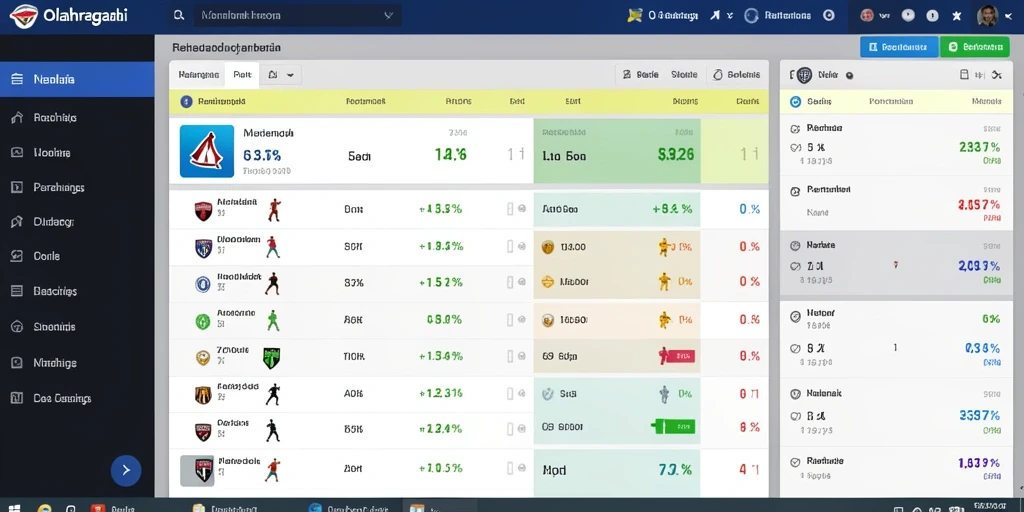
Task: Click the blue round arrow button in sidebar
Action: (x=126, y=470)
